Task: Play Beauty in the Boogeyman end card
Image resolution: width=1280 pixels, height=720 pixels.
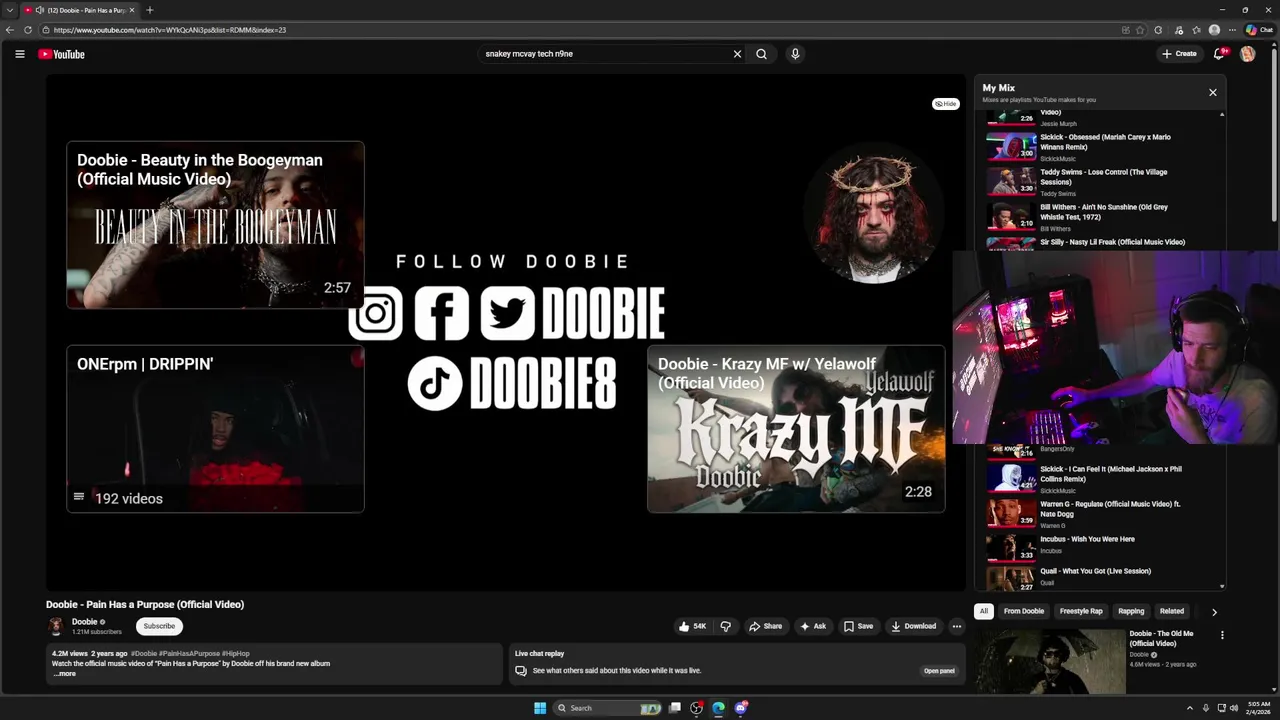Action: [x=215, y=225]
